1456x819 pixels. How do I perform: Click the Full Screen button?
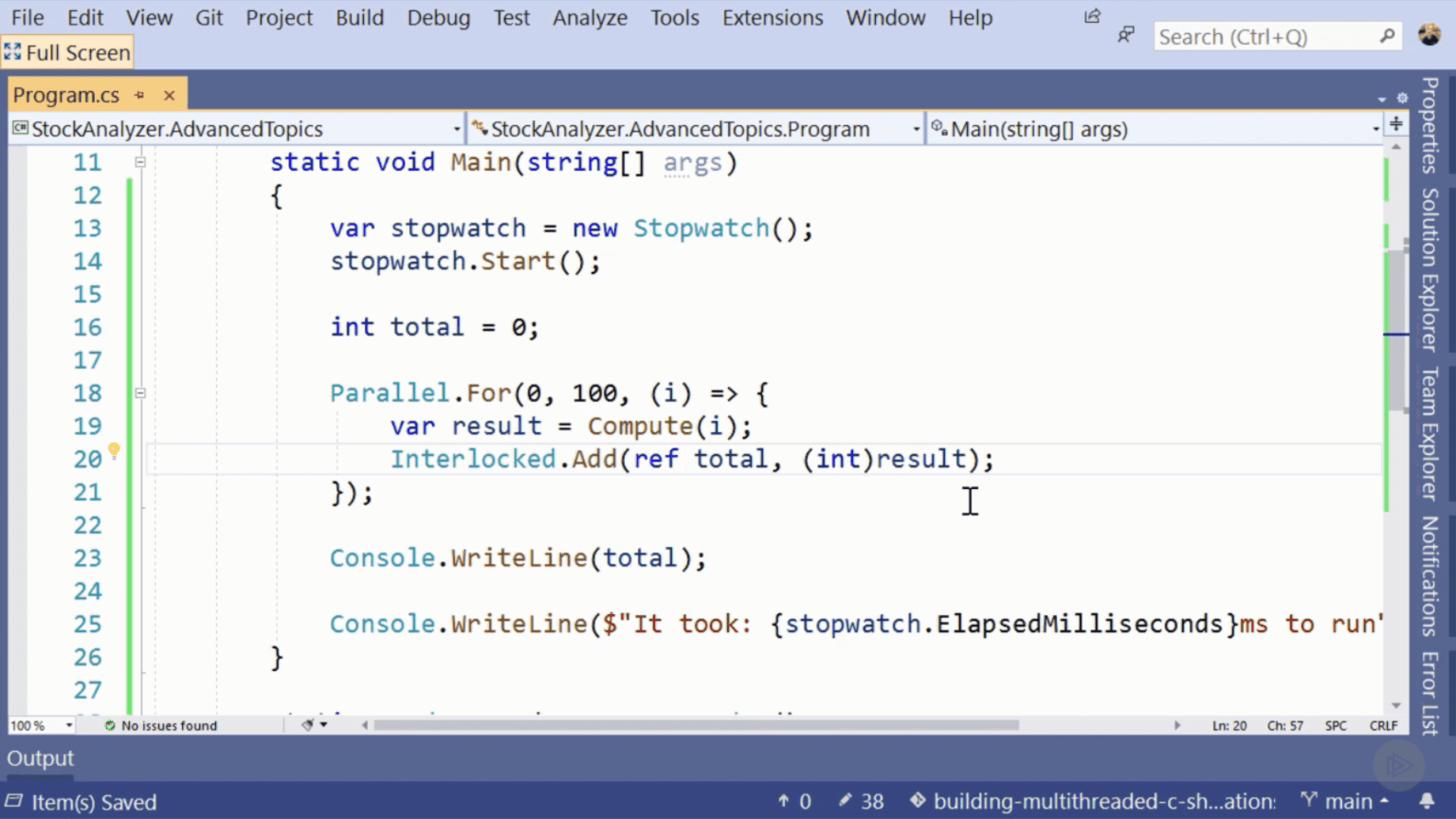tap(67, 52)
